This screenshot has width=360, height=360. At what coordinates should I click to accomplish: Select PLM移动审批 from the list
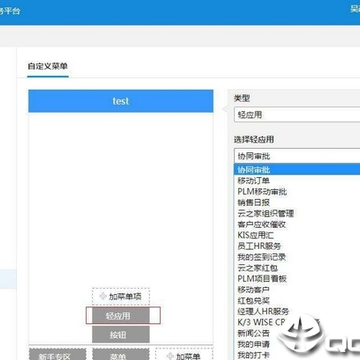262,192
